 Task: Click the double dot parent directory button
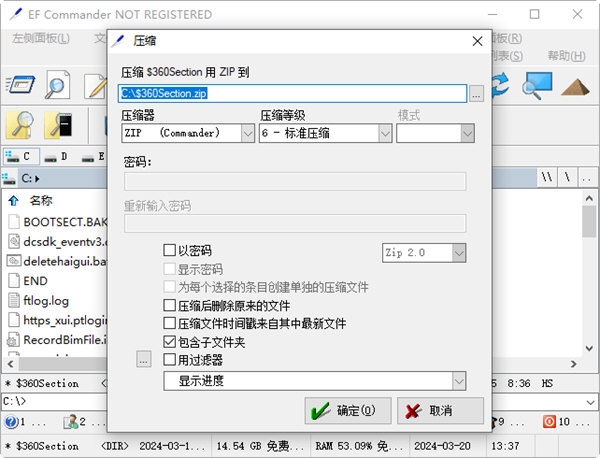pos(587,177)
